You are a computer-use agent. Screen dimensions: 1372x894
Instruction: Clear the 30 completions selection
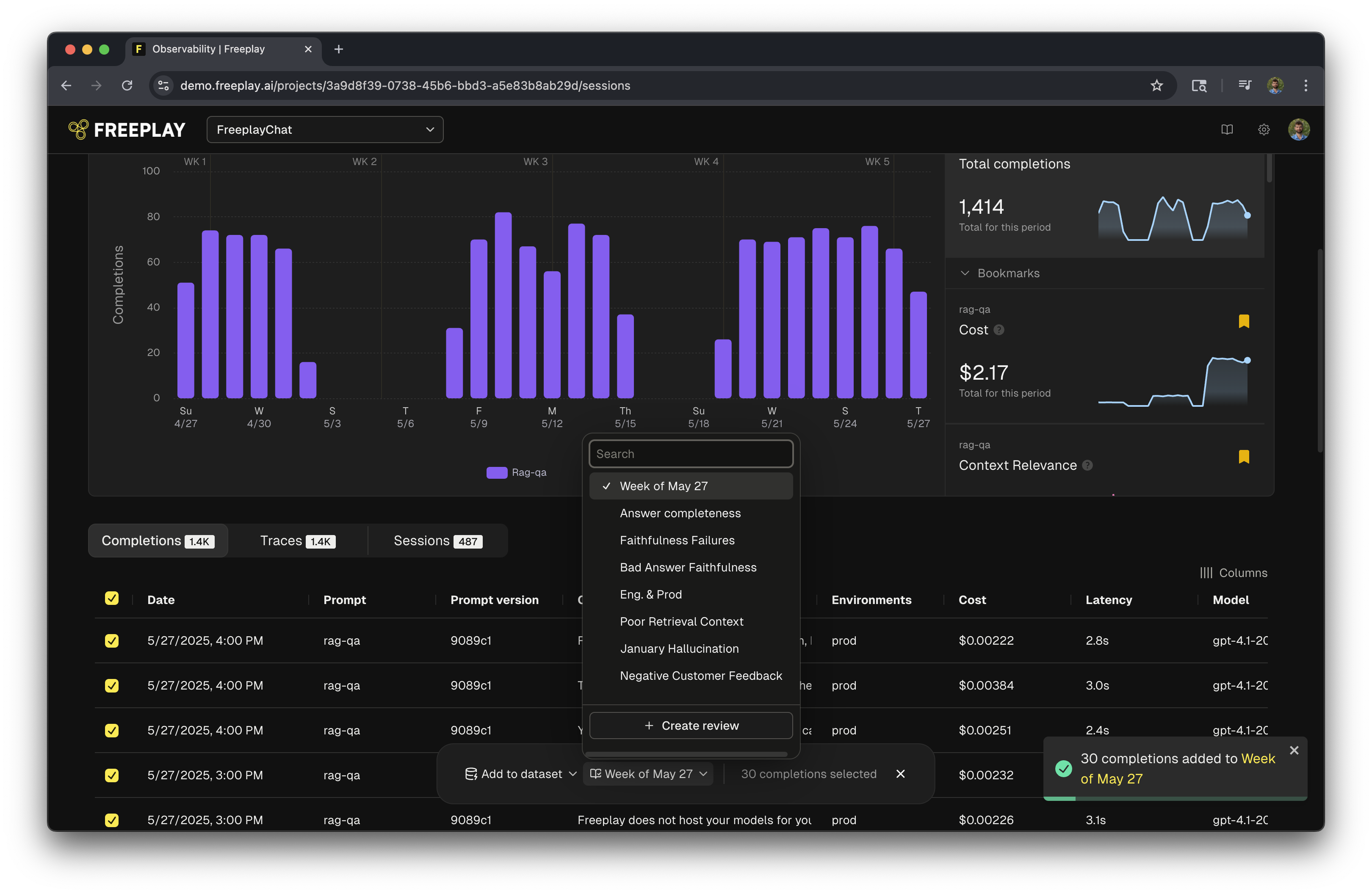pyautogui.click(x=900, y=773)
